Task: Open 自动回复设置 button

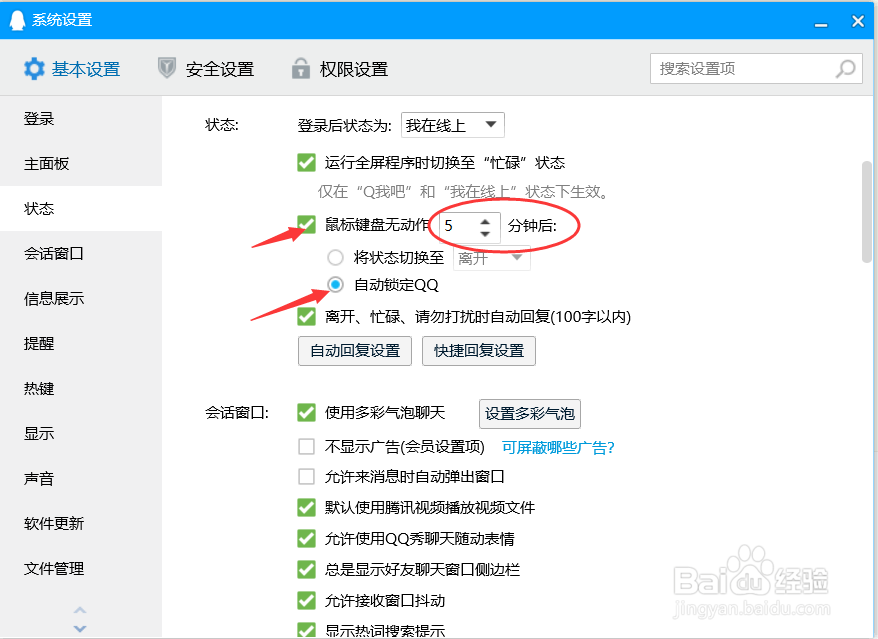Action: coord(355,351)
